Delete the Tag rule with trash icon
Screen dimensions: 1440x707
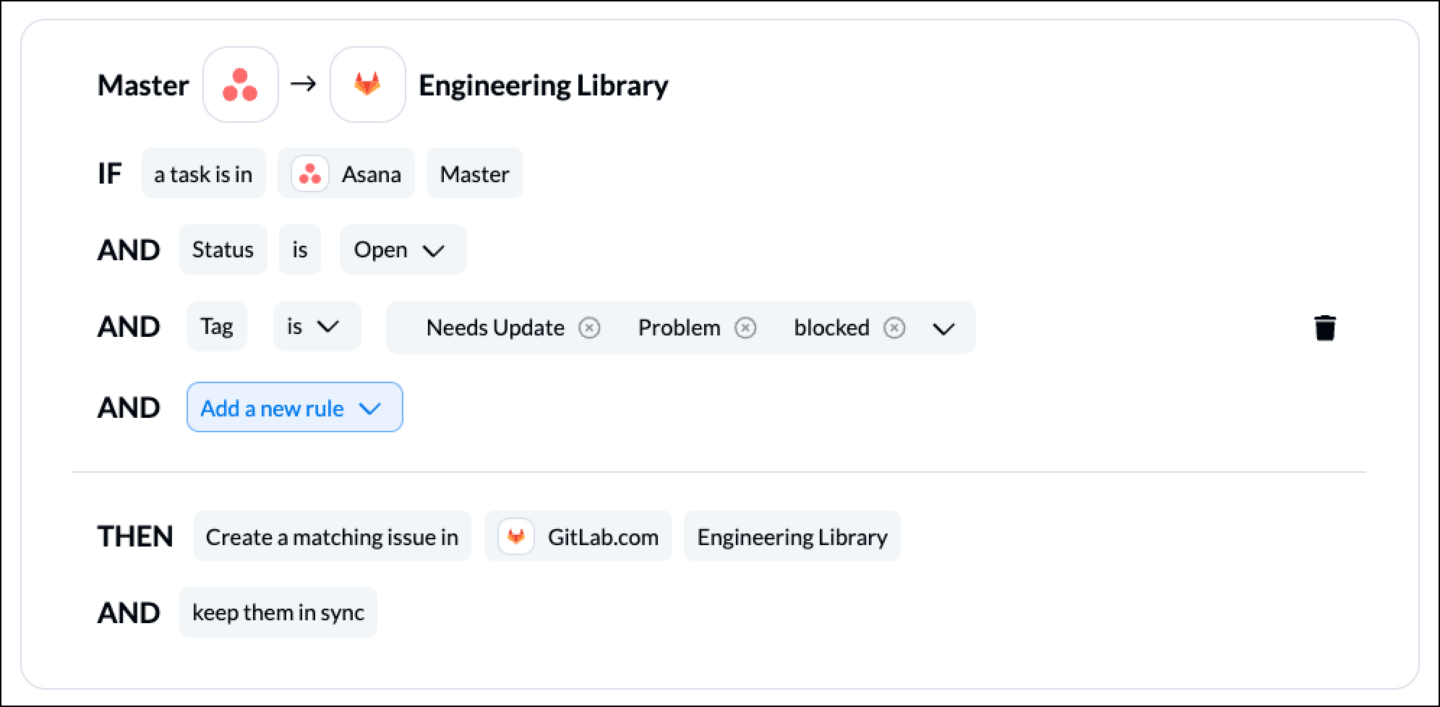click(1325, 328)
